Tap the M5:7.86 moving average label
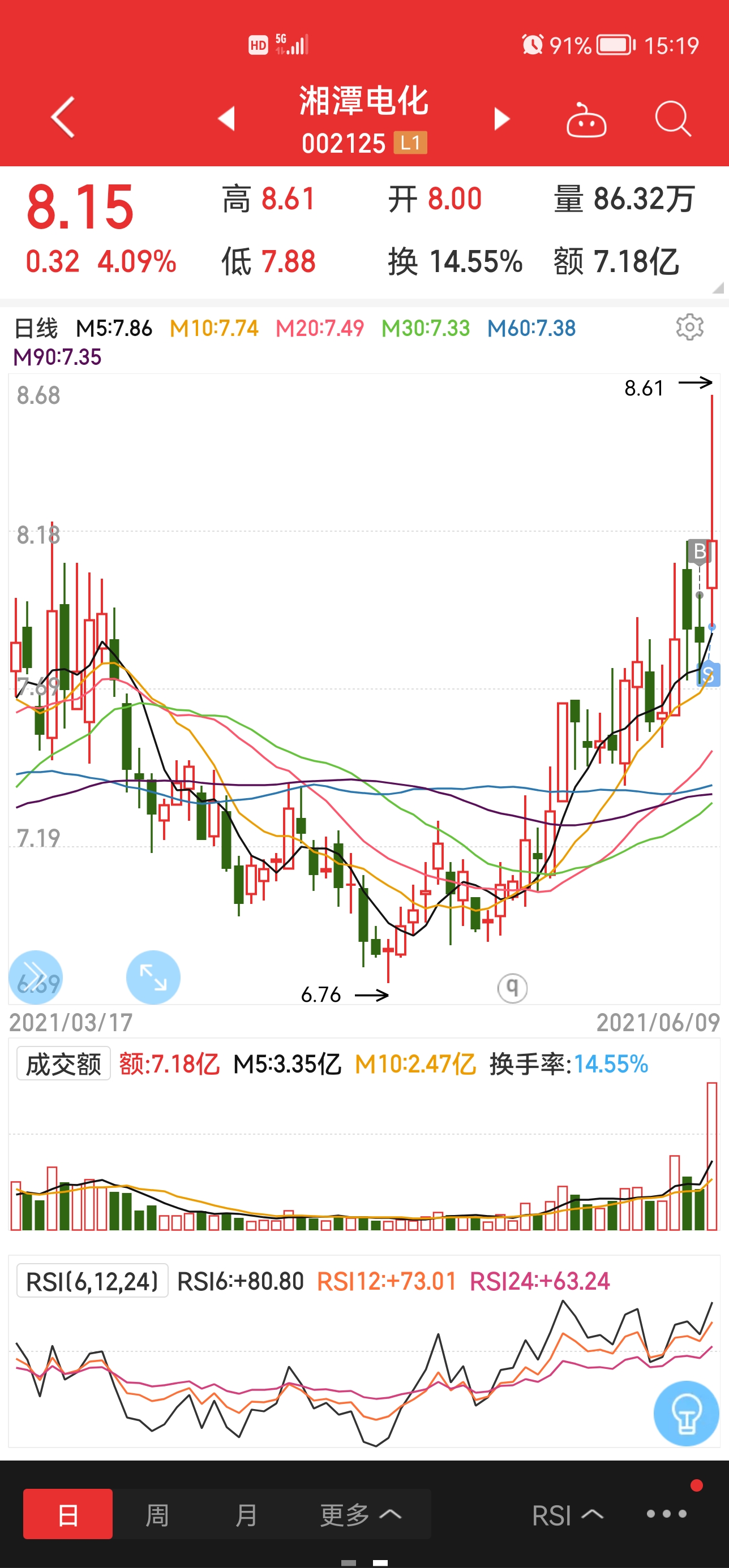The height and width of the screenshot is (1568, 729). coord(114,328)
